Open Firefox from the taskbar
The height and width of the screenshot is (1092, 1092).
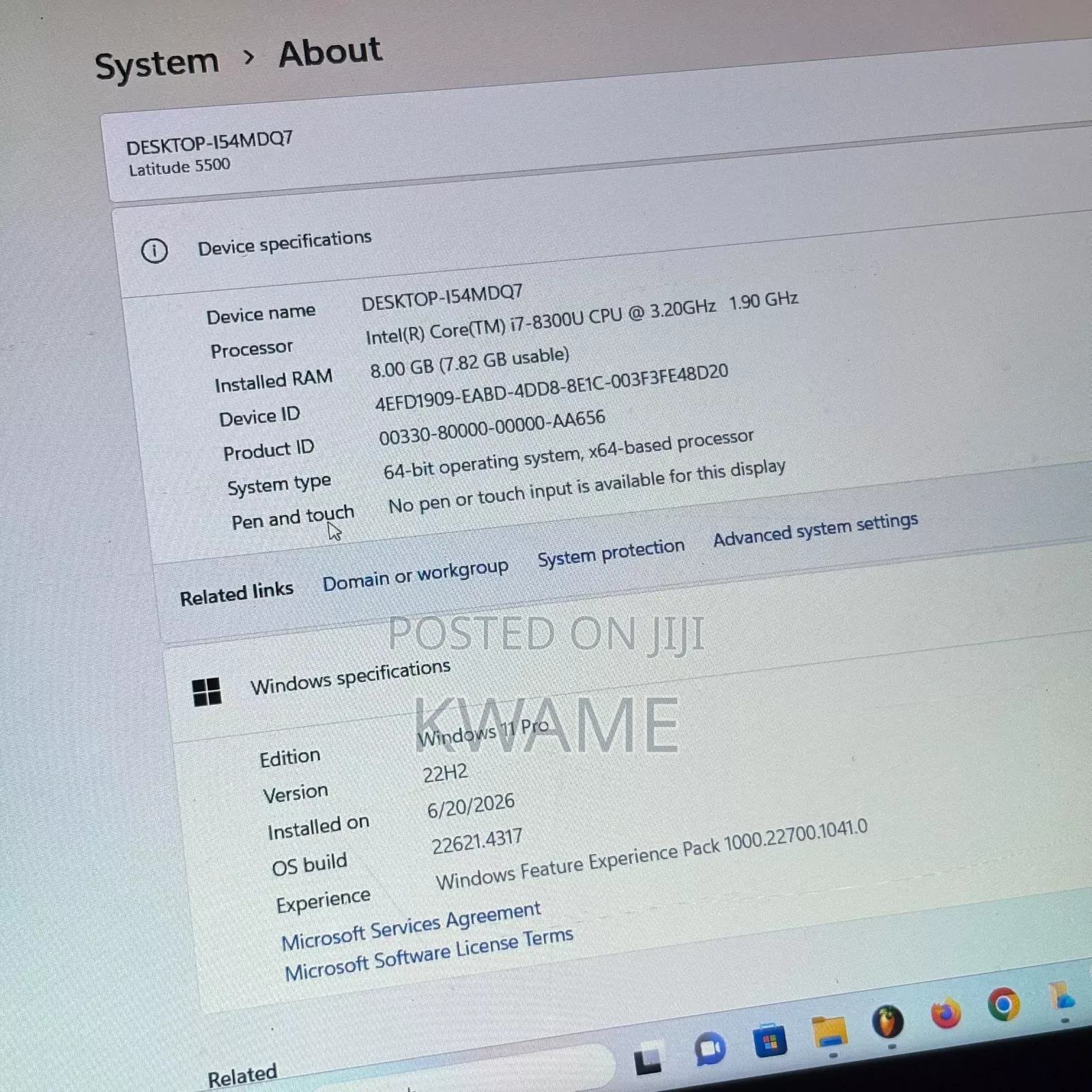946,1013
